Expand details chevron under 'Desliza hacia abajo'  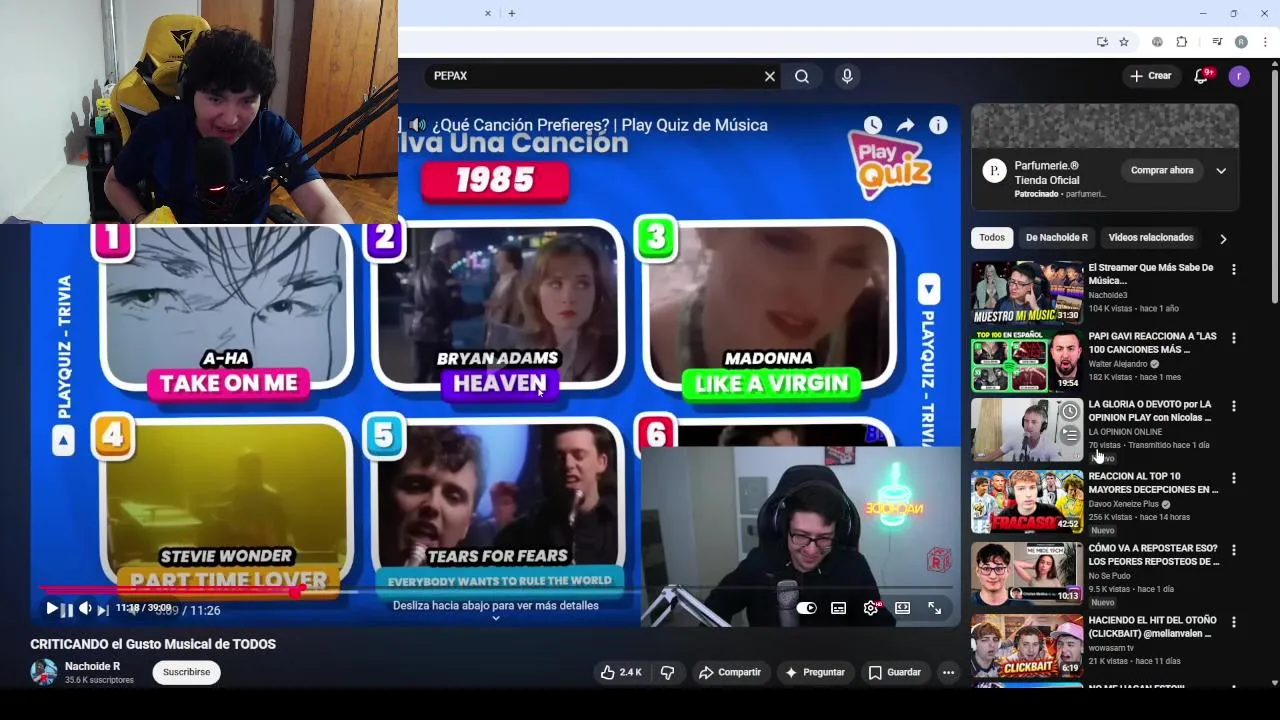(495, 619)
